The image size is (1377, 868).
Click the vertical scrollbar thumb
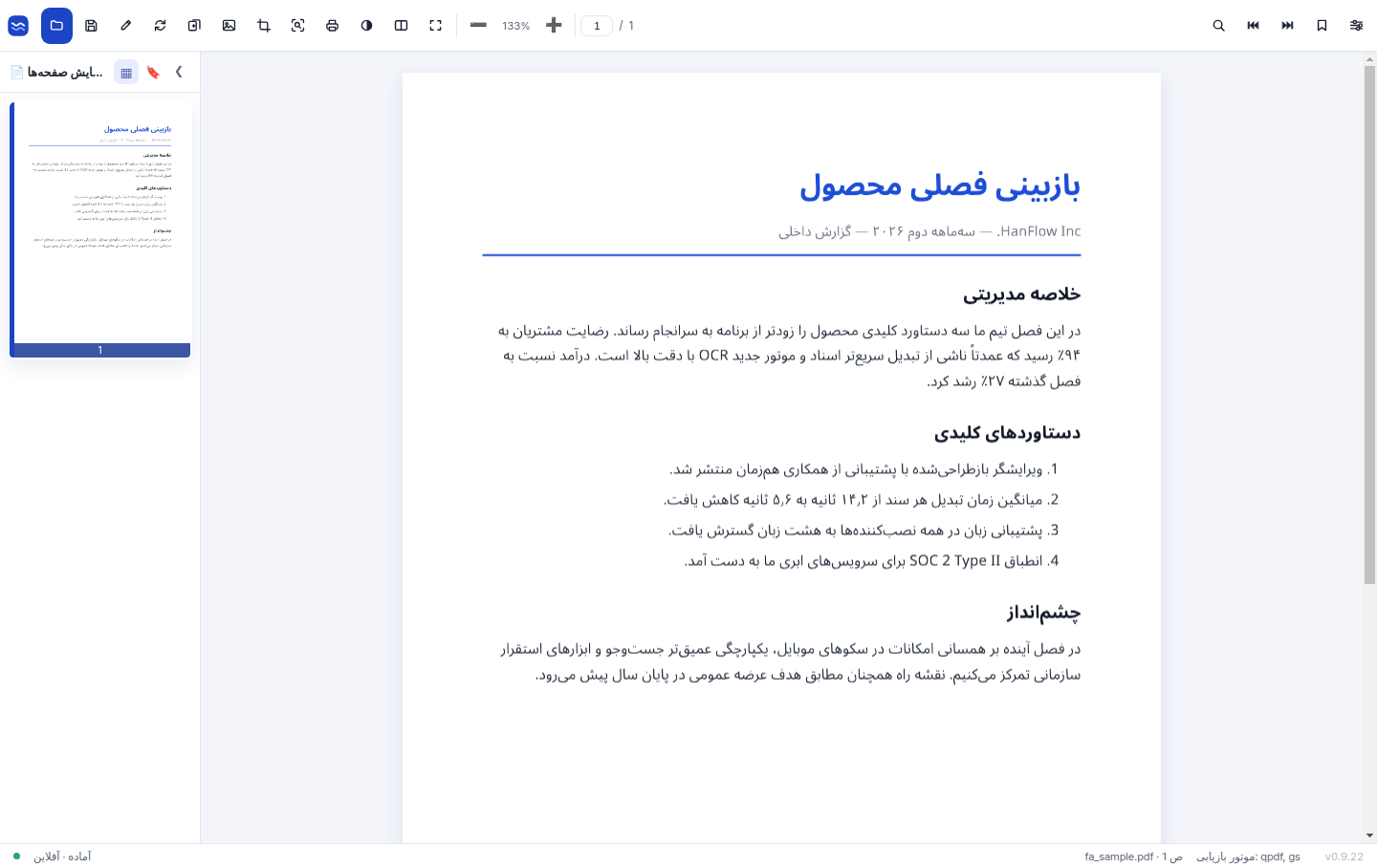point(1369,325)
